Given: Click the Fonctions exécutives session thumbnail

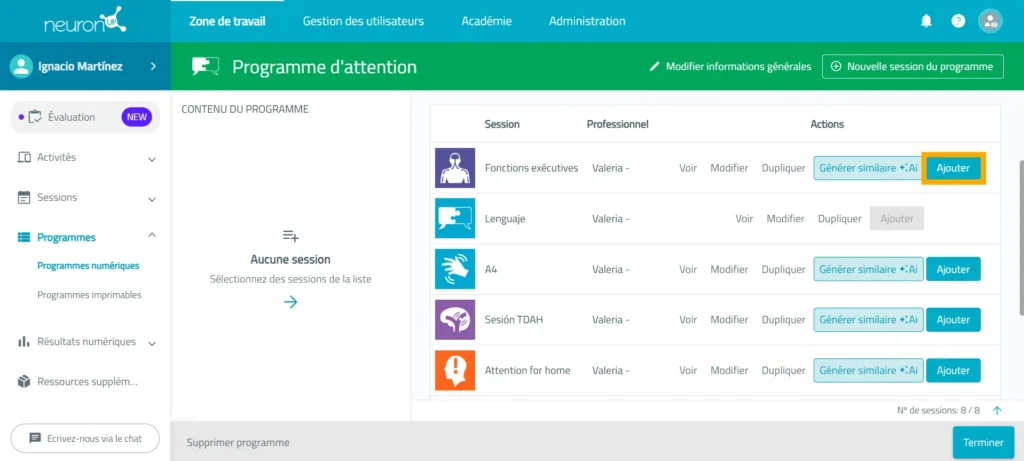Looking at the screenshot, I should pos(455,168).
